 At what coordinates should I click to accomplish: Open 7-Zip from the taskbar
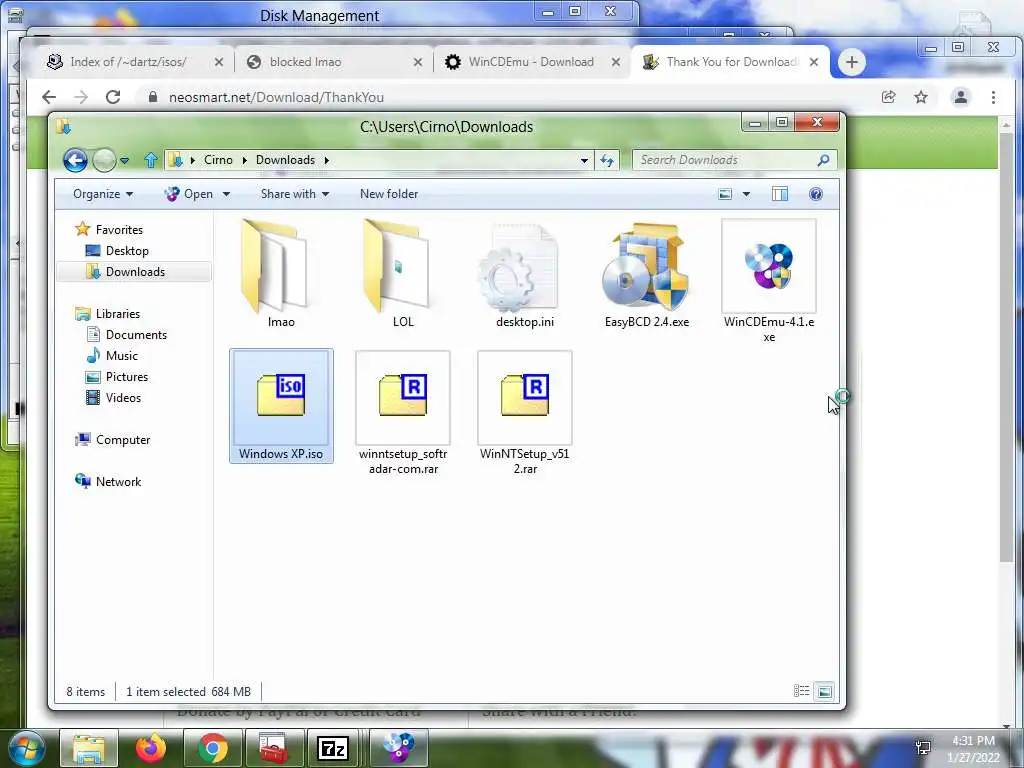pos(333,748)
